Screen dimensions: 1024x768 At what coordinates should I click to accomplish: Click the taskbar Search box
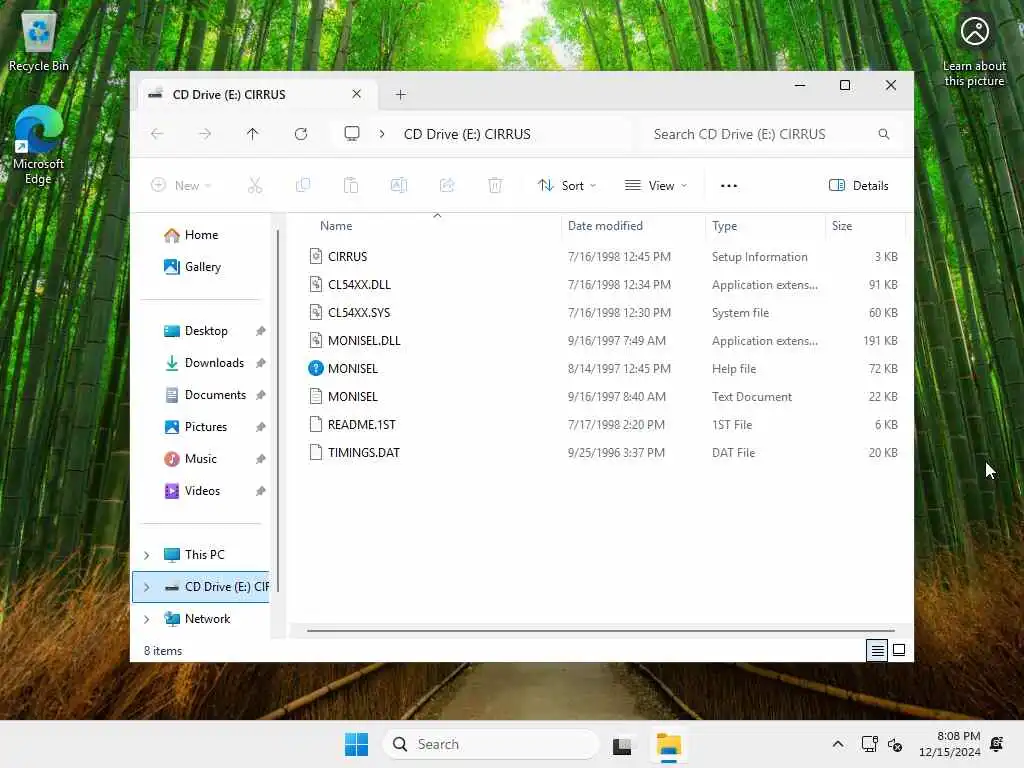[490, 744]
